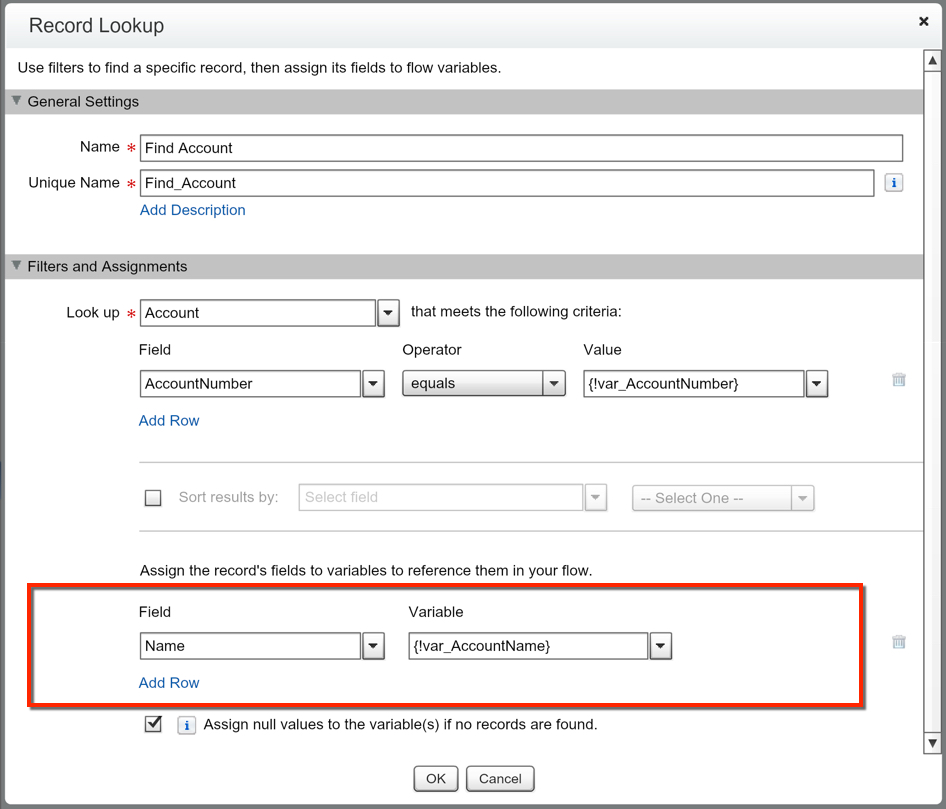The image size is (946, 809).
Task: Collapse the Filters and Assignments section
Action: click(15, 267)
